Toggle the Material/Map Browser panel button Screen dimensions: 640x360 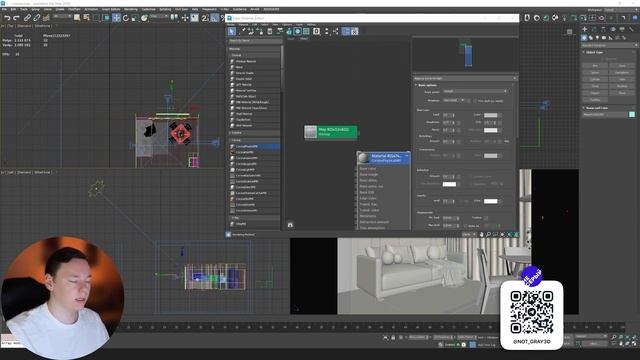tap(346, 31)
